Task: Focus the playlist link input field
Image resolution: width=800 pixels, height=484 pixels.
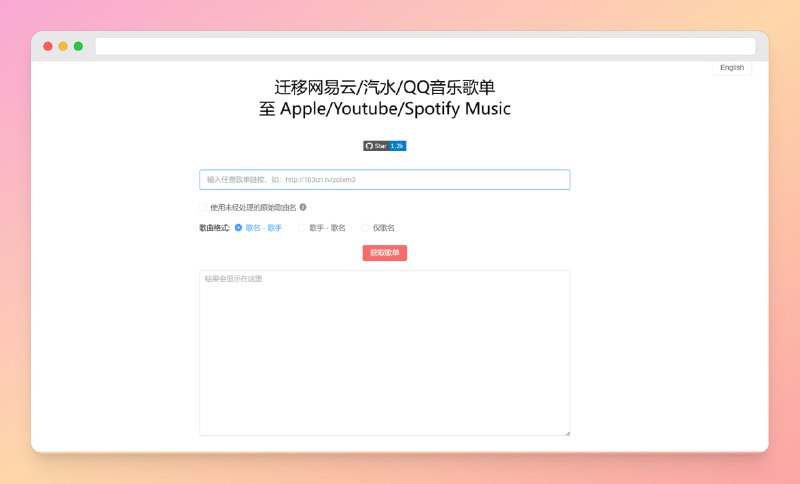Action: [385, 180]
